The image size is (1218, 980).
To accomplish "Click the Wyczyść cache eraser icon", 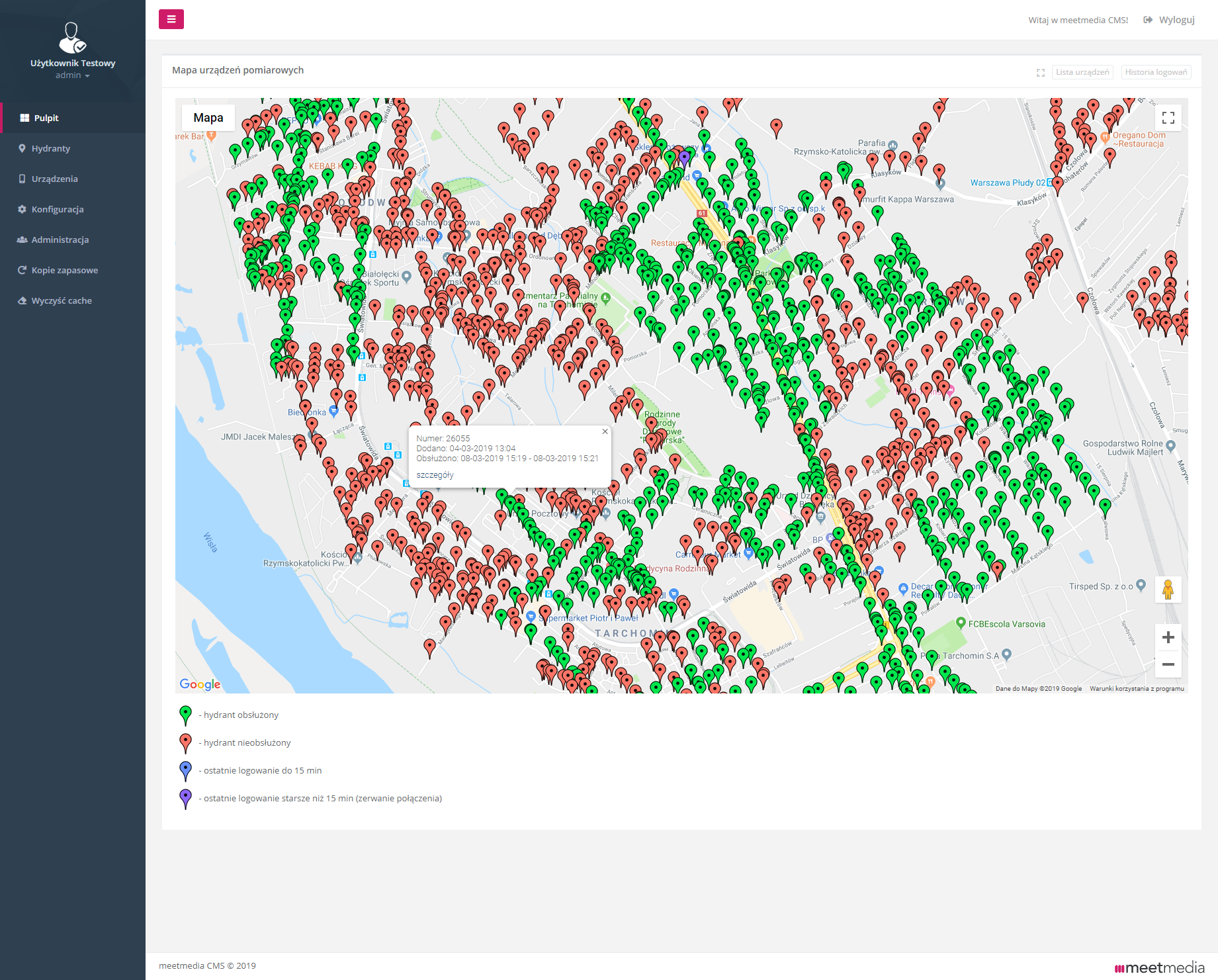I will click(x=22, y=300).
